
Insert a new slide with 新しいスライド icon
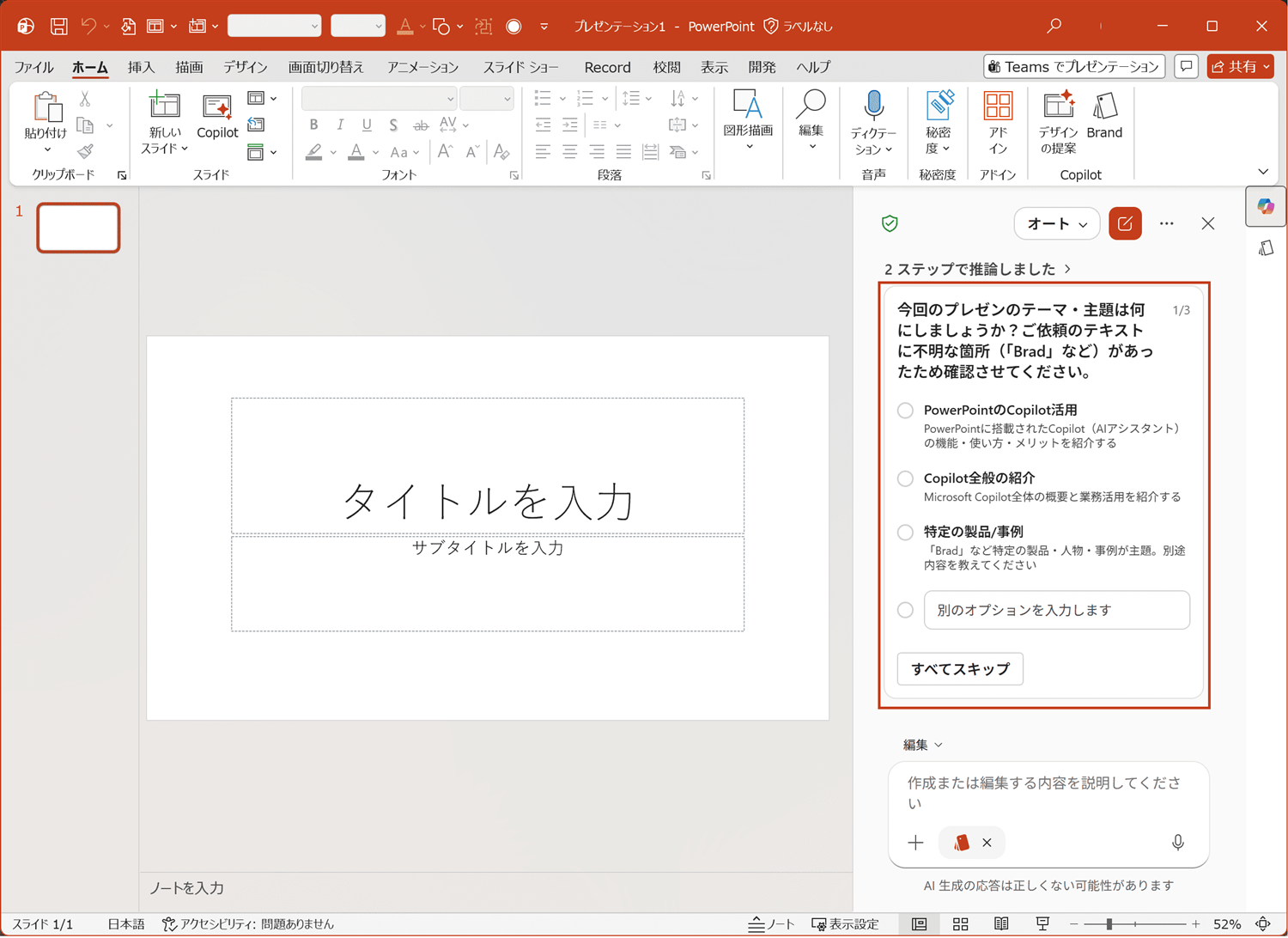(164, 106)
